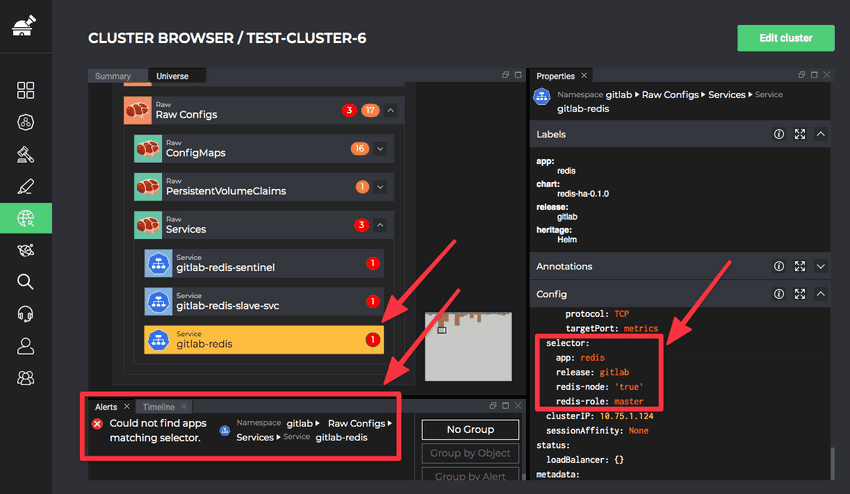
Task: Close the Properties tab
Action: [x=584, y=75]
